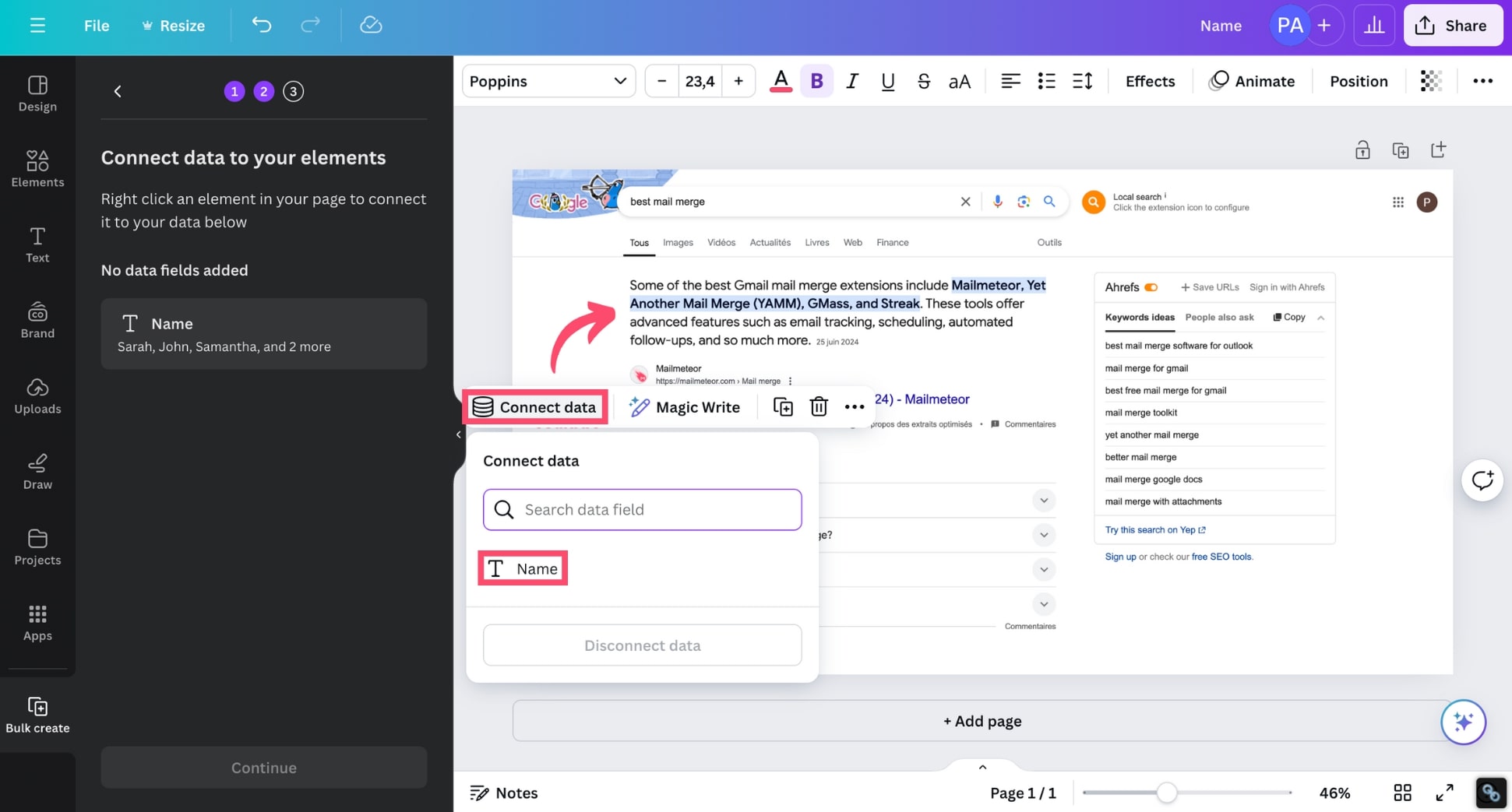Click Connect data in floating toolbar
Screen dimensions: 1512x812
pos(535,406)
